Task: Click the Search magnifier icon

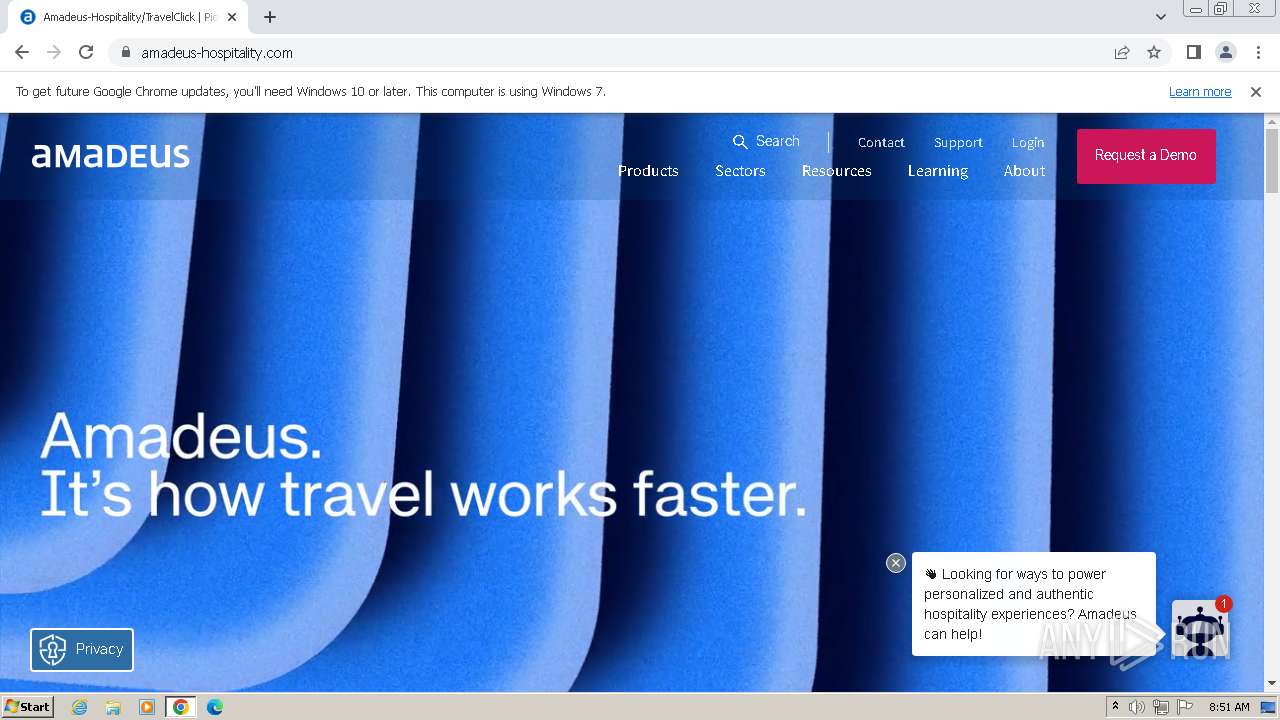Action: (x=740, y=142)
